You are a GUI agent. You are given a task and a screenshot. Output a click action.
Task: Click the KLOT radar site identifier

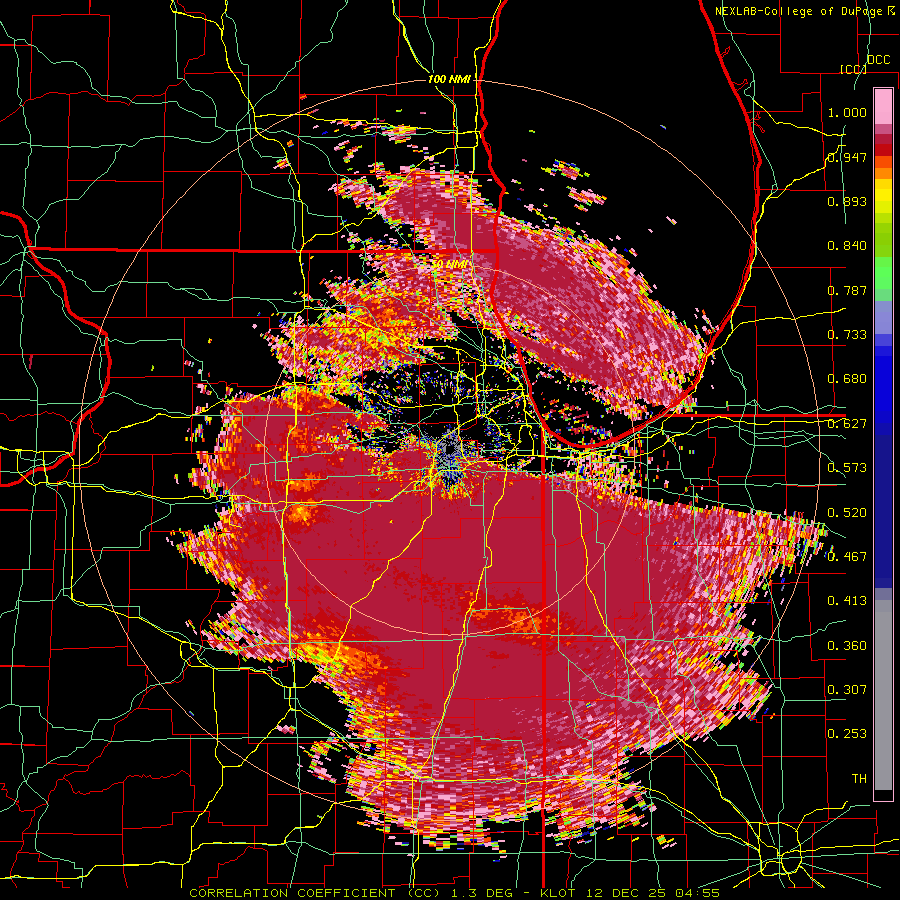click(x=560, y=893)
